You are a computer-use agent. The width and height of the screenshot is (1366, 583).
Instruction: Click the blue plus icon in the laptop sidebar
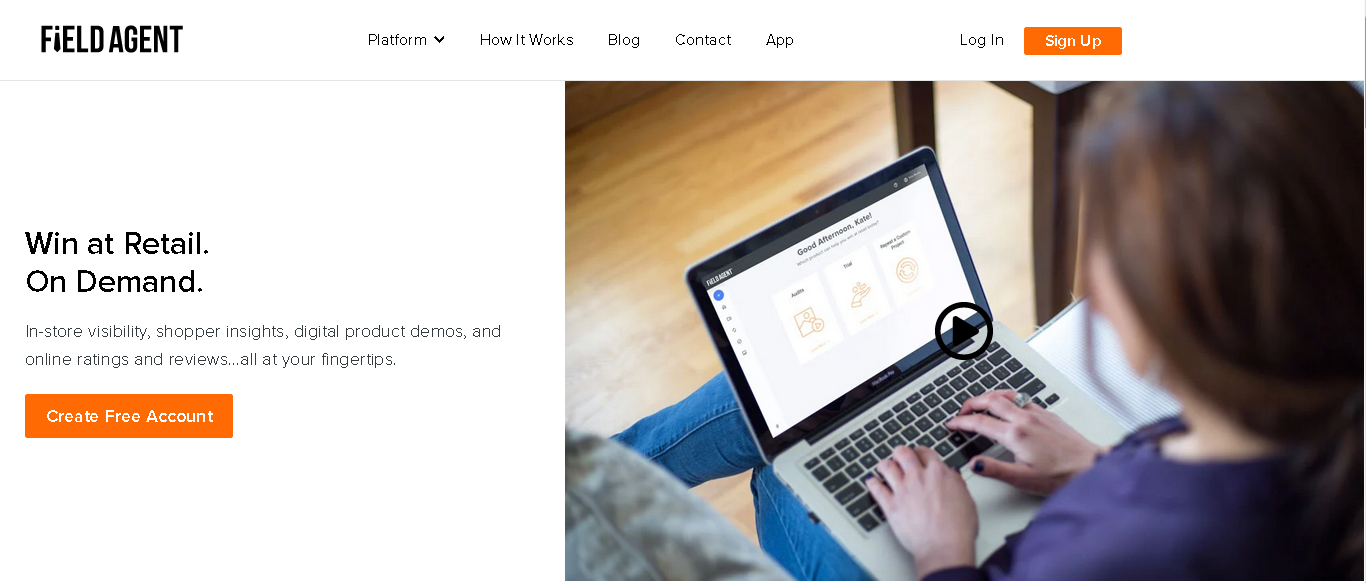coord(717,295)
